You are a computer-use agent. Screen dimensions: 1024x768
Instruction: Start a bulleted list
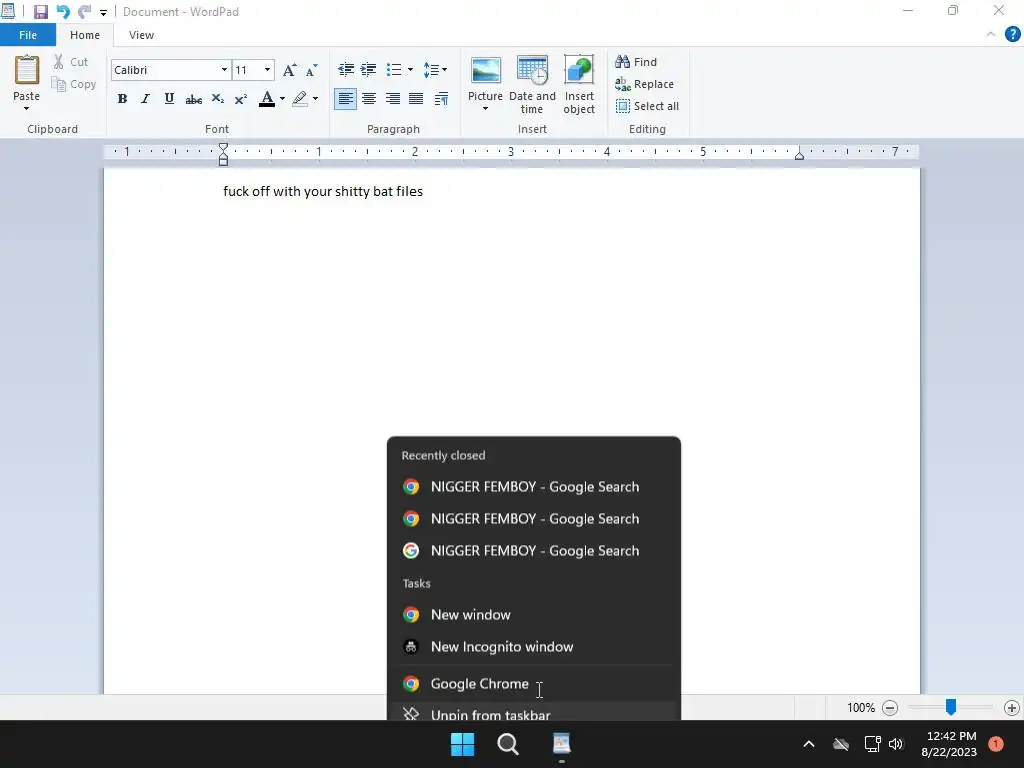pos(394,69)
